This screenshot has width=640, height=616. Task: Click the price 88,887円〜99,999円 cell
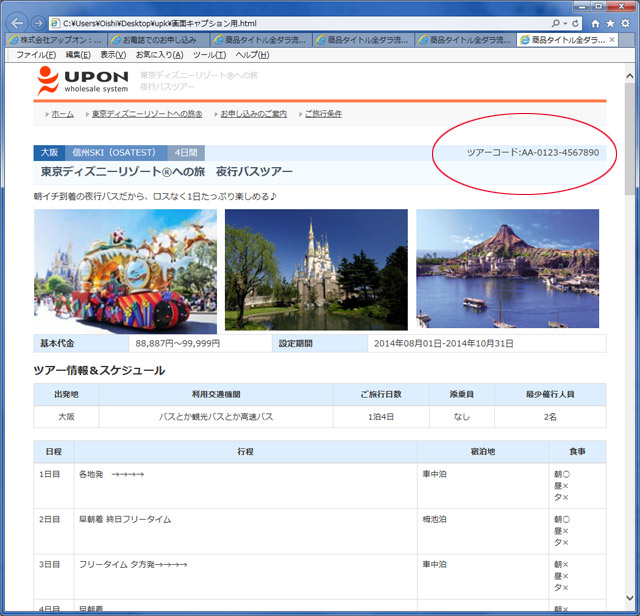click(200, 343)
